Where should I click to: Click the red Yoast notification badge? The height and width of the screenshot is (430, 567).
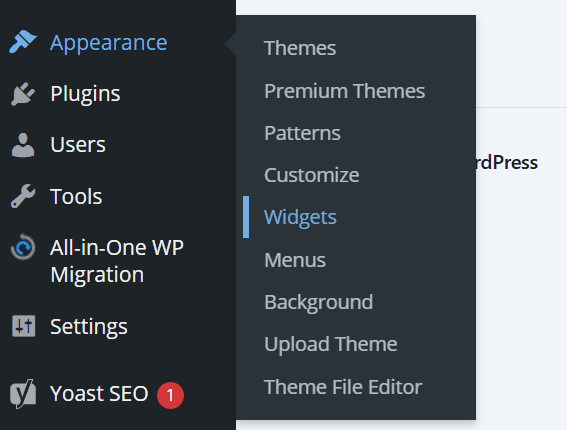(170, 395)
